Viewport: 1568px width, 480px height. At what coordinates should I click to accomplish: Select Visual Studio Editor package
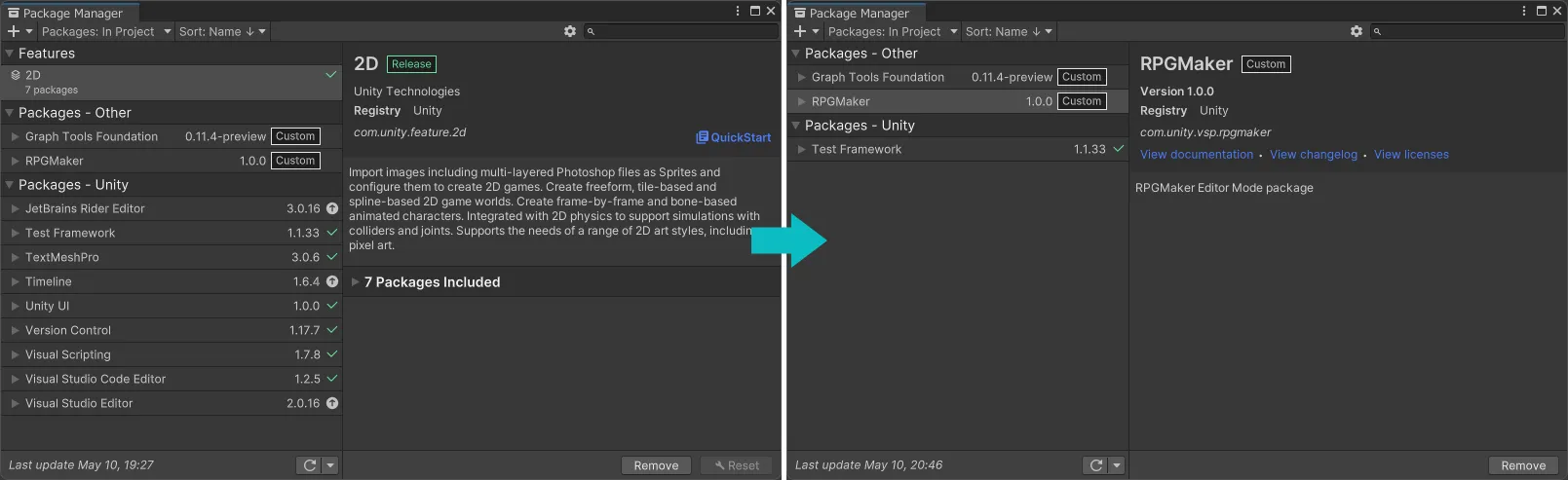(172, 403)
